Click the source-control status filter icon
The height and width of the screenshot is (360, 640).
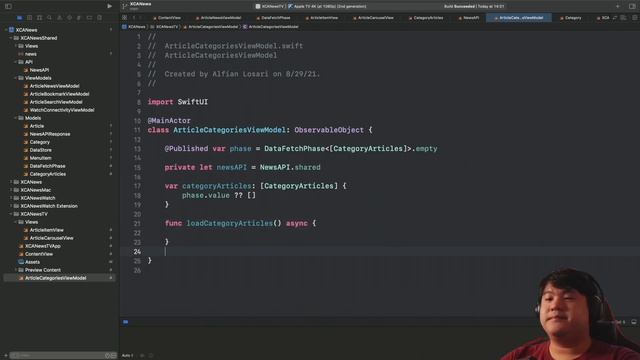coord(114,356)
